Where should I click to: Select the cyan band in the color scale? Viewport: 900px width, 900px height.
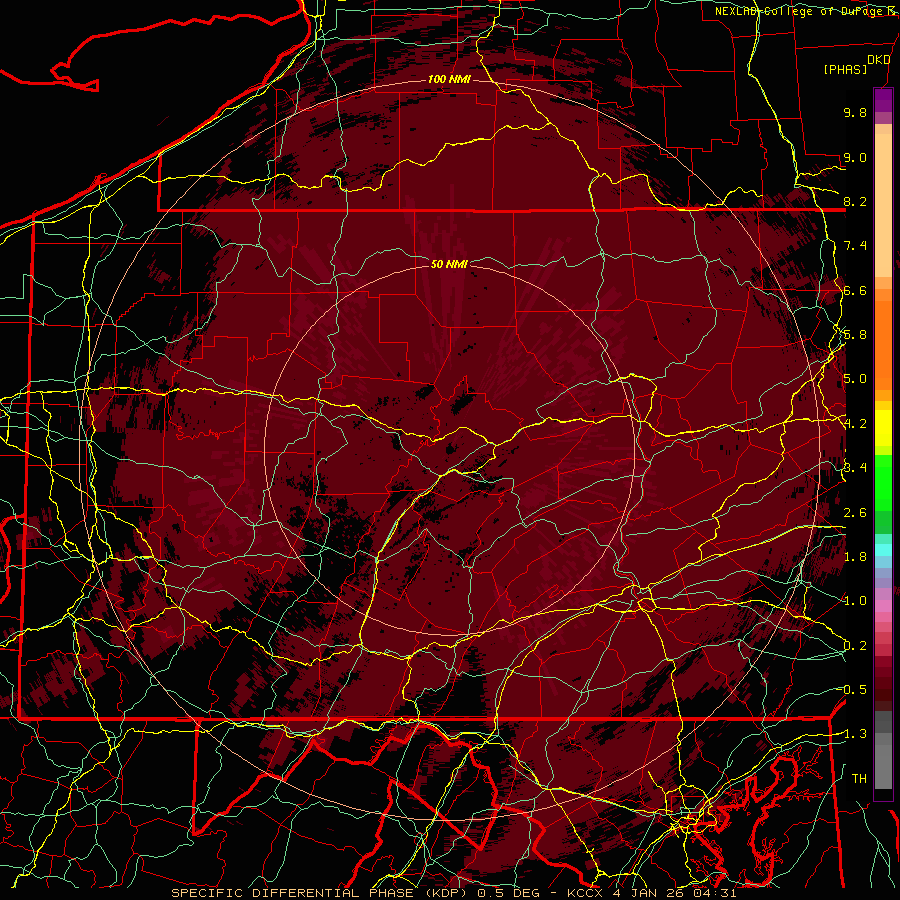coord(883,550)
